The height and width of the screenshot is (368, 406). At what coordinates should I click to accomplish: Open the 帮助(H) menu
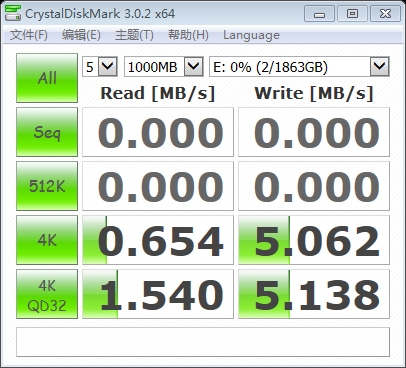tap(188, 35)
